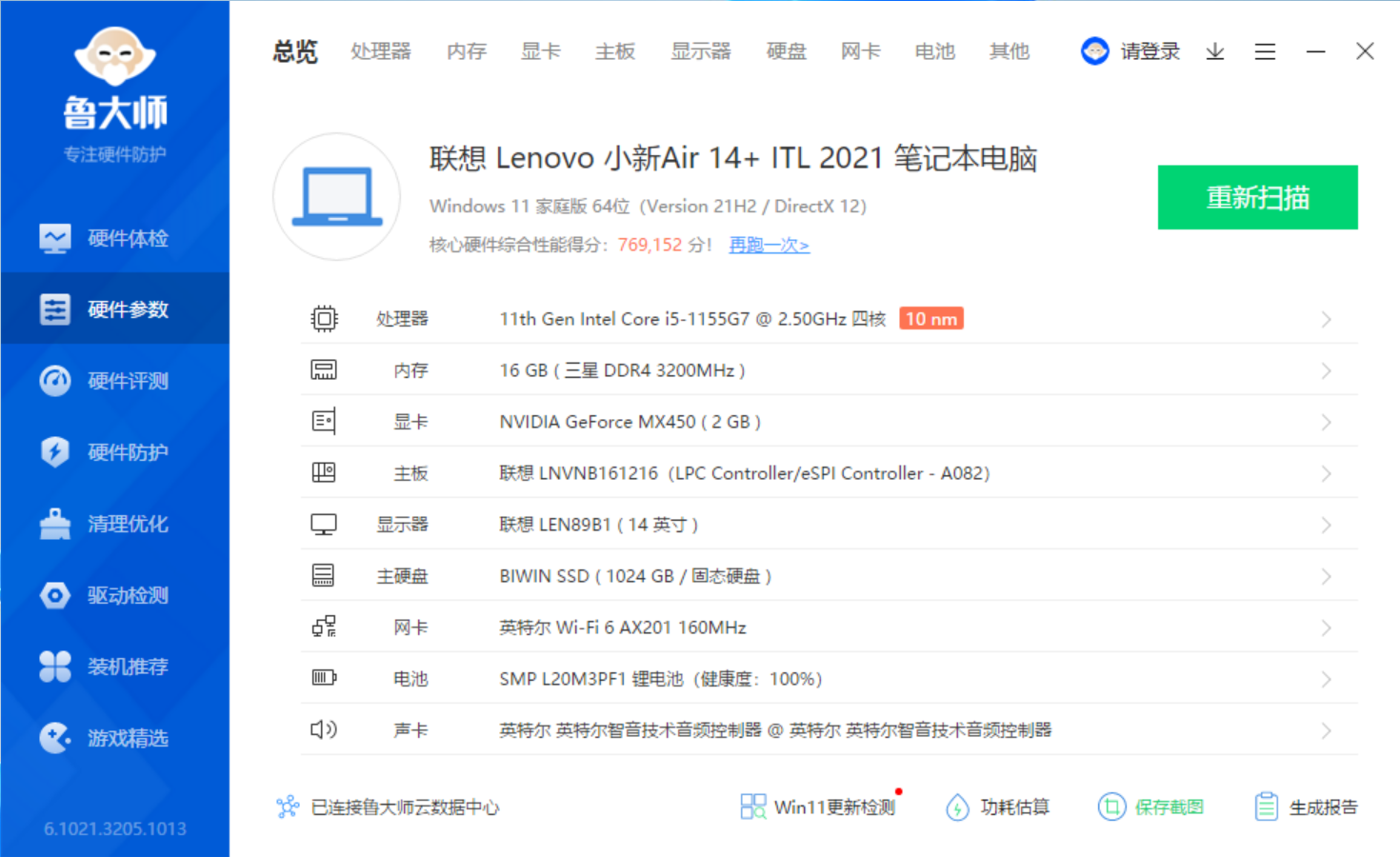
Task: Click the 显示器 monitor row icon
Action: coord(324,524)
